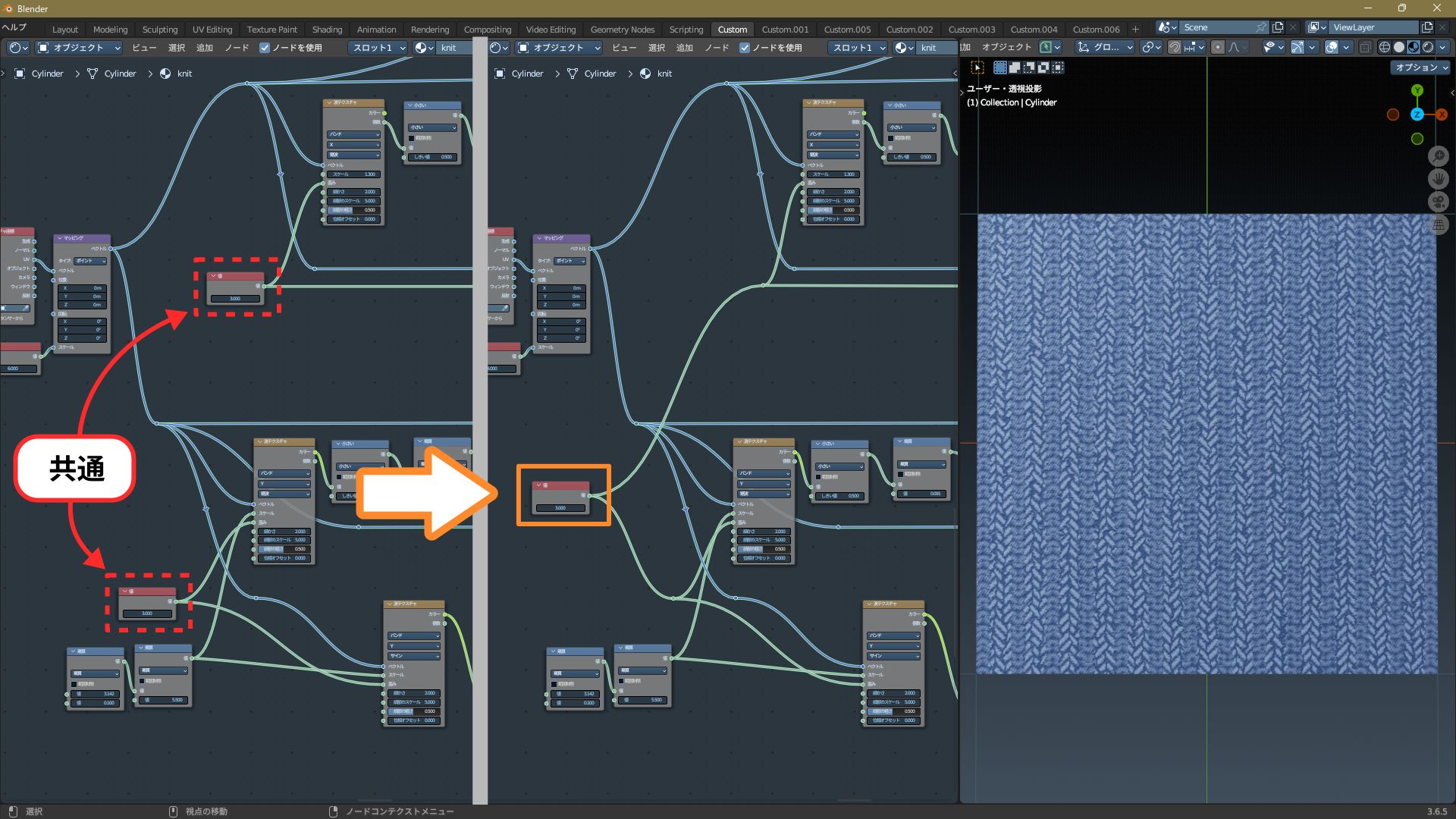This screenshot has height=819, width=1456.
Task: Click the viewport zoom magnifier icon
Action: [1439, 156]
